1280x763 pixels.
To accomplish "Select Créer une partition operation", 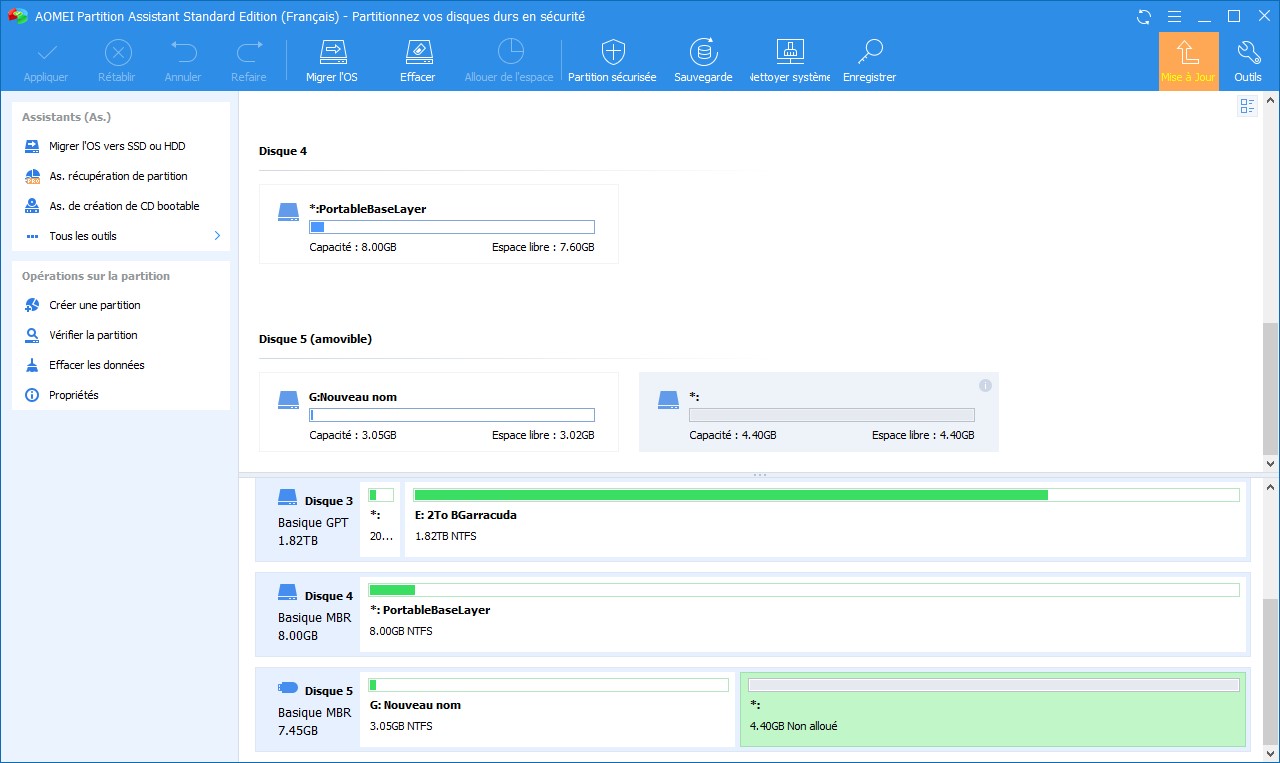I will [95, 305].
